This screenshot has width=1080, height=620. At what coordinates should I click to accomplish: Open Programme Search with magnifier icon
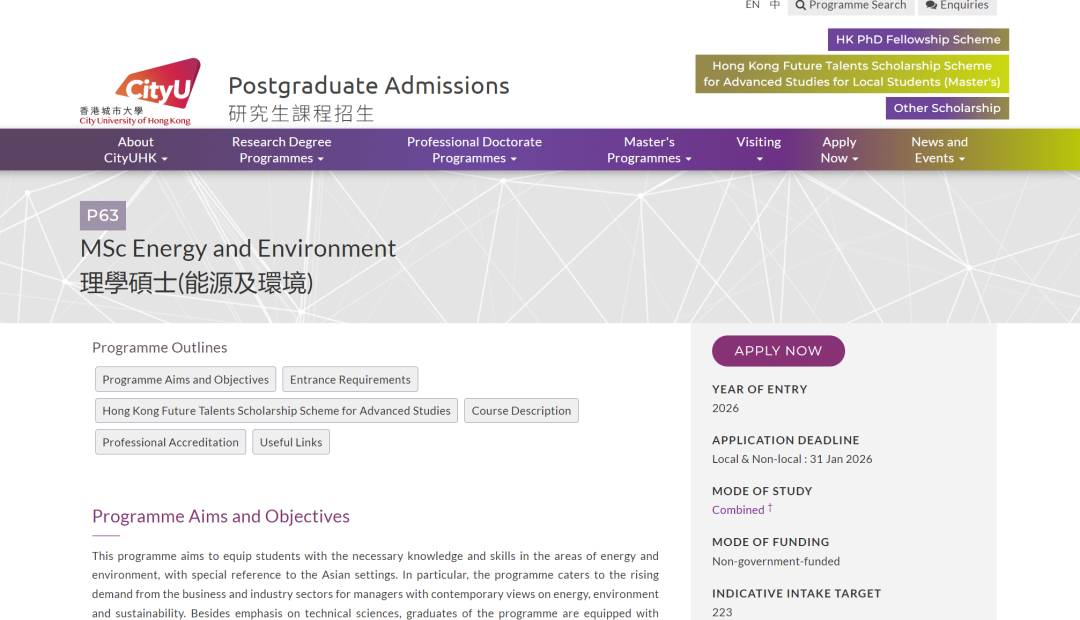851,6
